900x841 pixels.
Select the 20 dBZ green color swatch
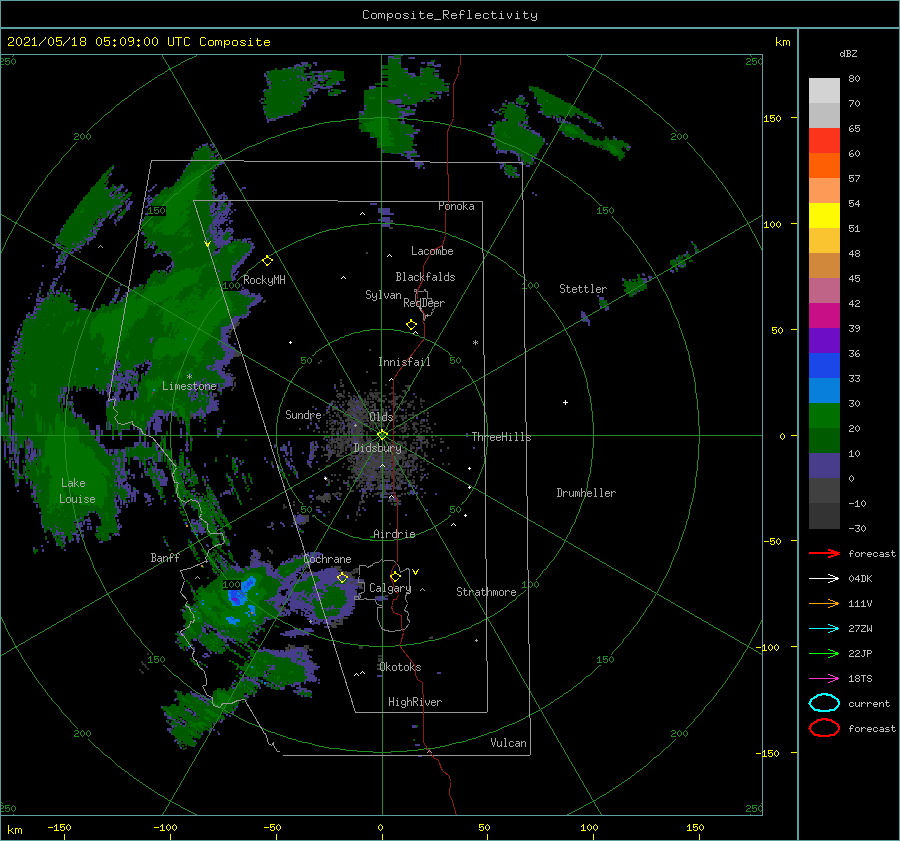pyautogui.click(x=824, y=415)
